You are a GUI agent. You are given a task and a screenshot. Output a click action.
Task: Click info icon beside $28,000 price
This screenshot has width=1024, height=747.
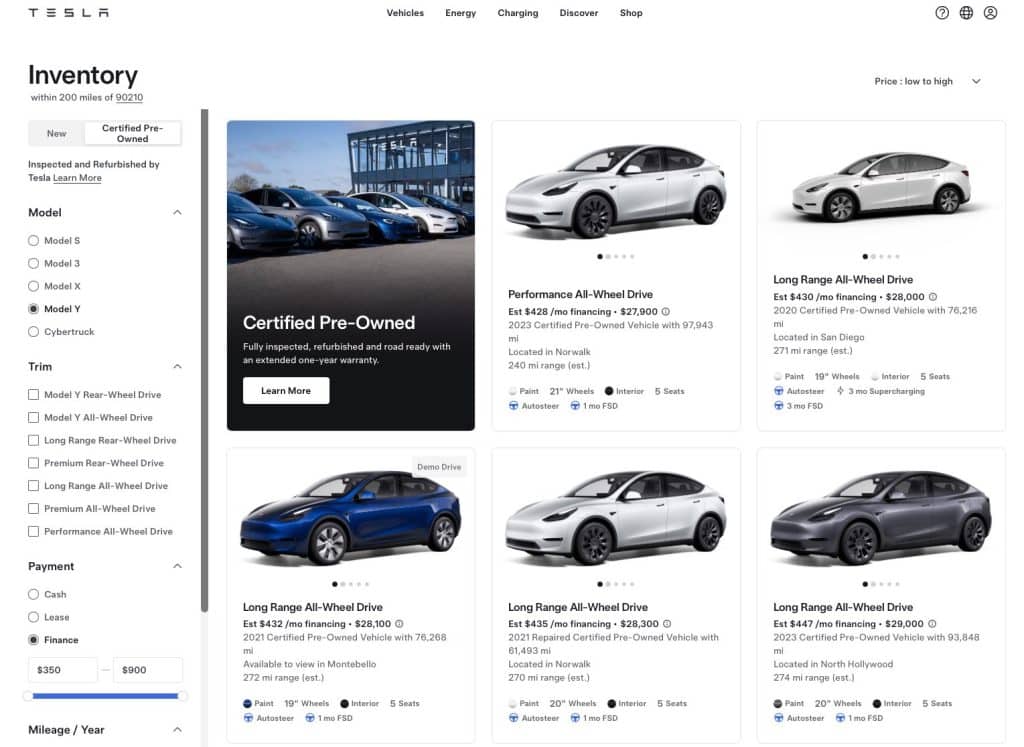(933, 296)
